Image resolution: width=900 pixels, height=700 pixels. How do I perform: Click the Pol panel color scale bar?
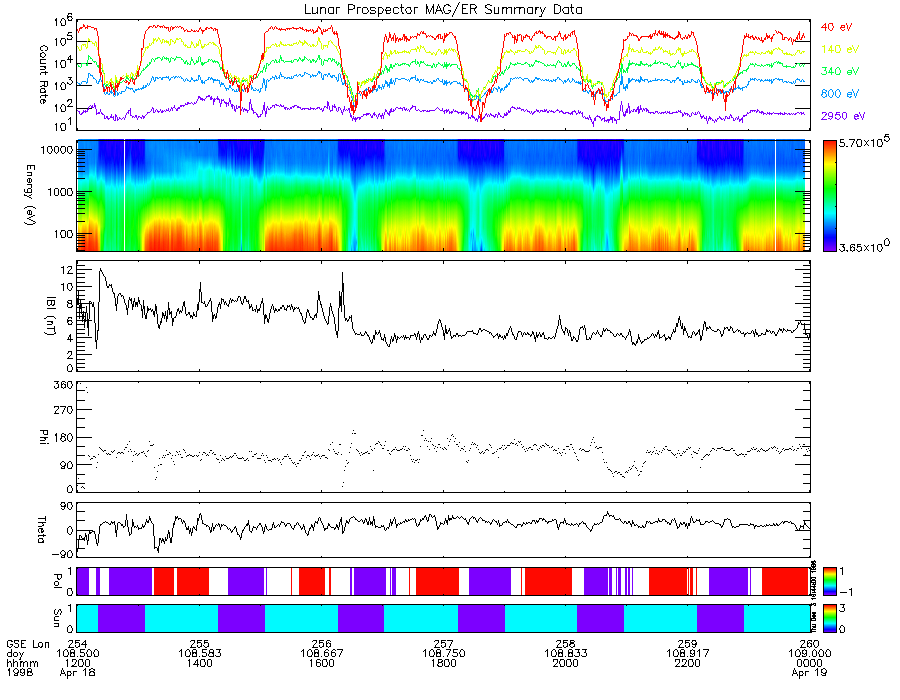[x=829, y=581]
